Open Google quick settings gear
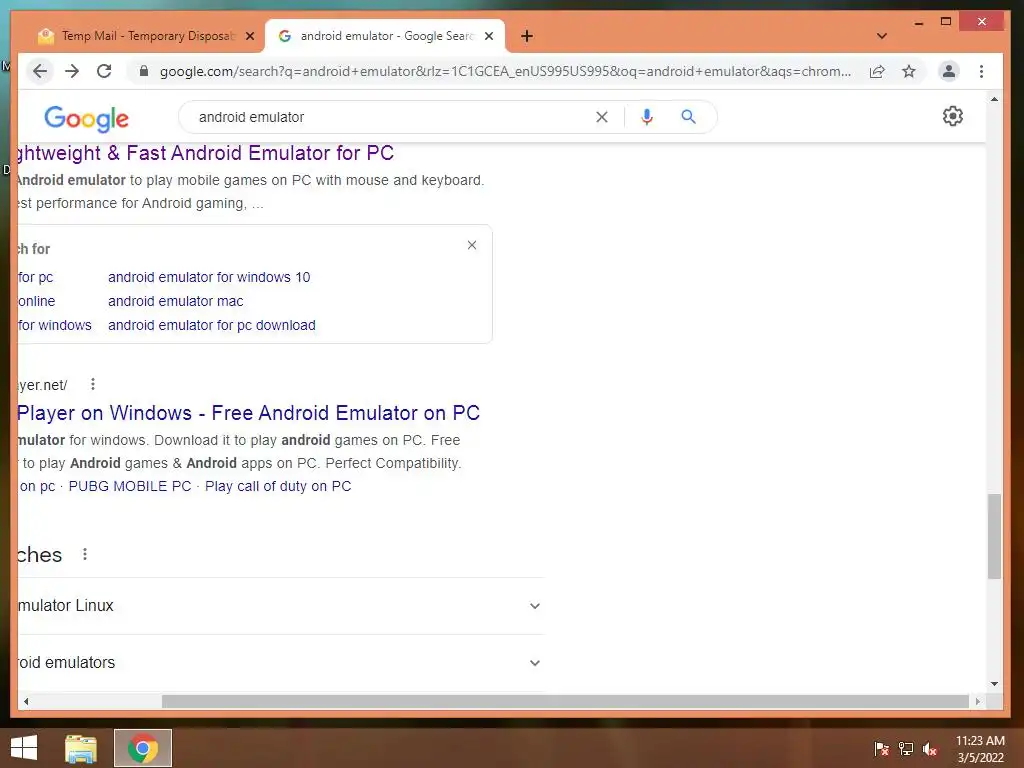 tap(953, 116)
